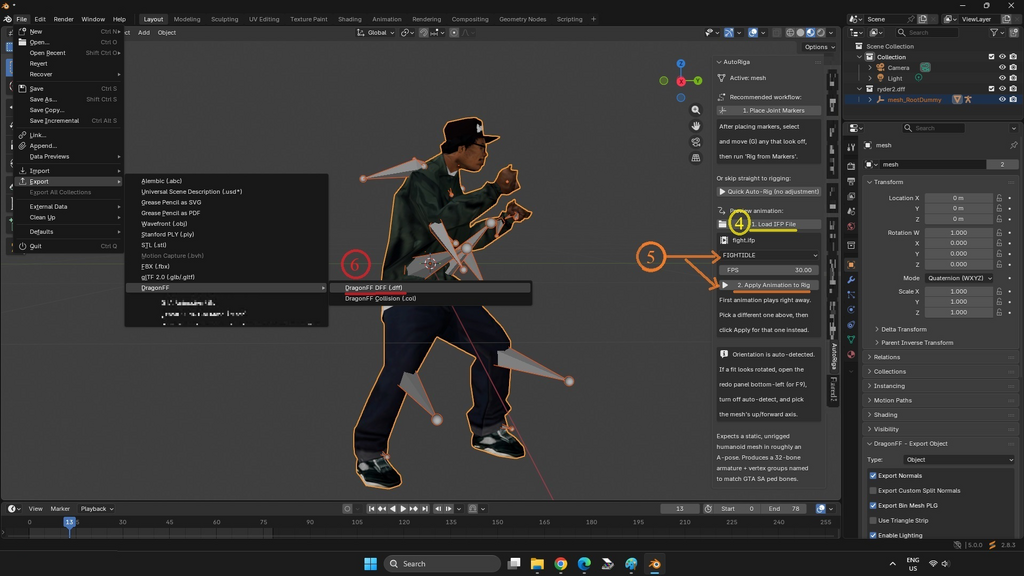The image size is (1024, 576).
Task: Open the Output properties tab icon
Action: [851, 182]
